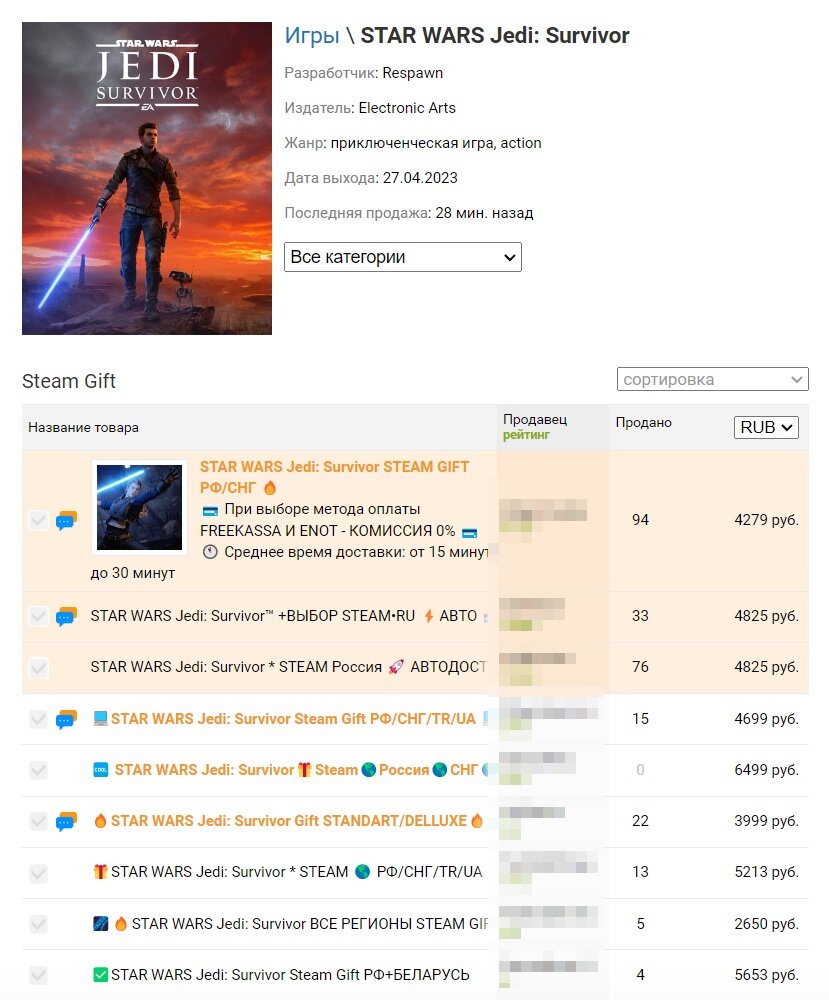Viewport: 829px width, 1000px height.
Task: Click fire icon after РФ/СНГ in the first offer
Action: pyautogui.click(x=270, y=488)
